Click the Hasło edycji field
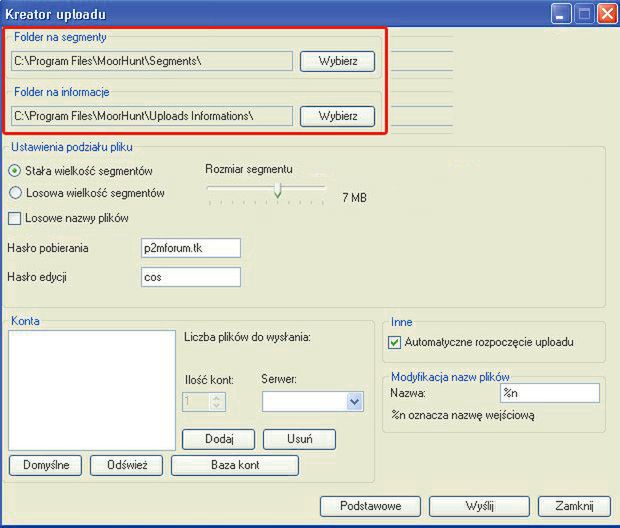The image size is (620, 528). click(x=191, y=277)
